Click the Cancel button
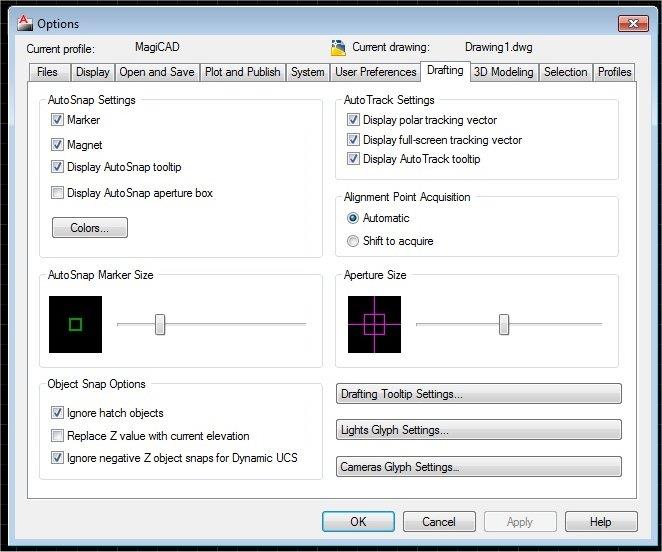 click(x=439, y=522)
